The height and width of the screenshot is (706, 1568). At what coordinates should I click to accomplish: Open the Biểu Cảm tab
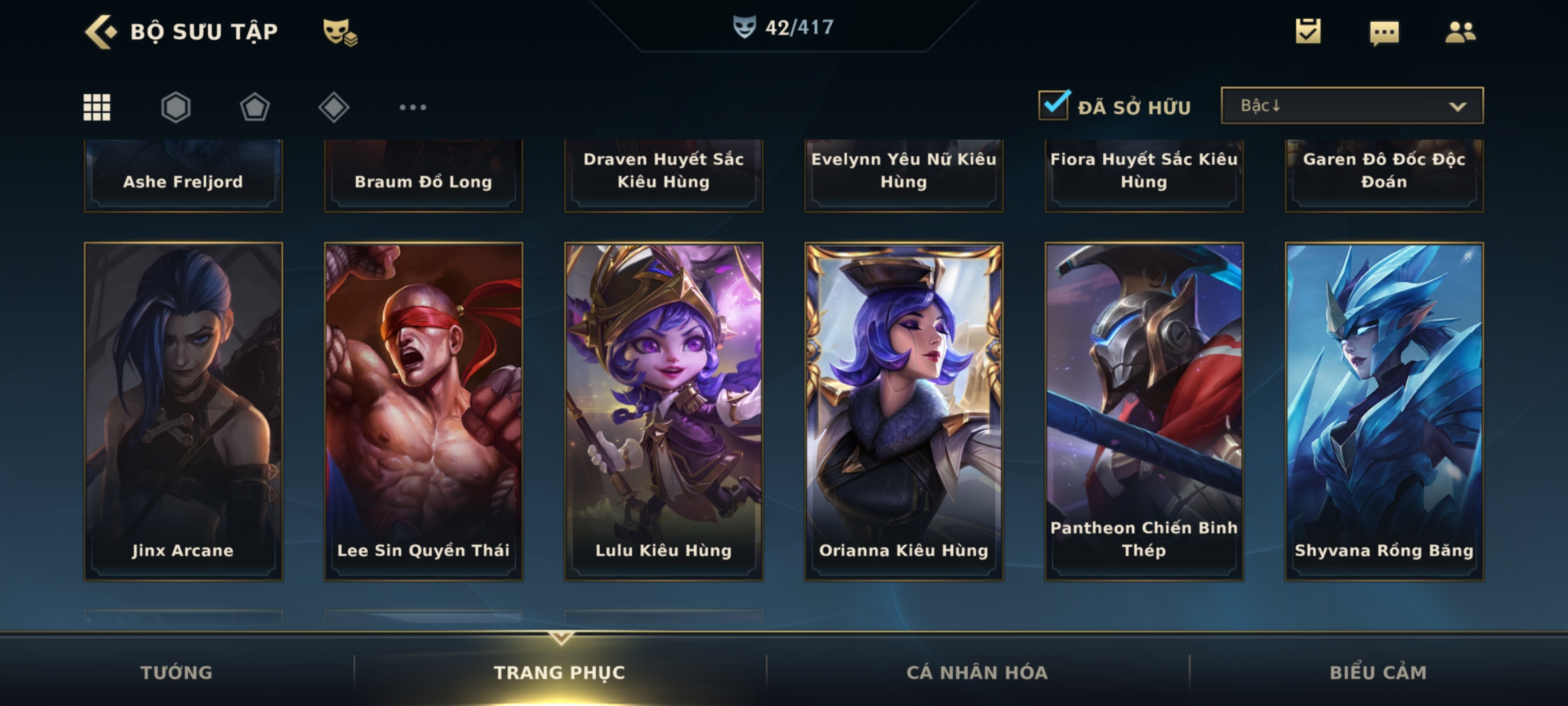click(1379, 672)
